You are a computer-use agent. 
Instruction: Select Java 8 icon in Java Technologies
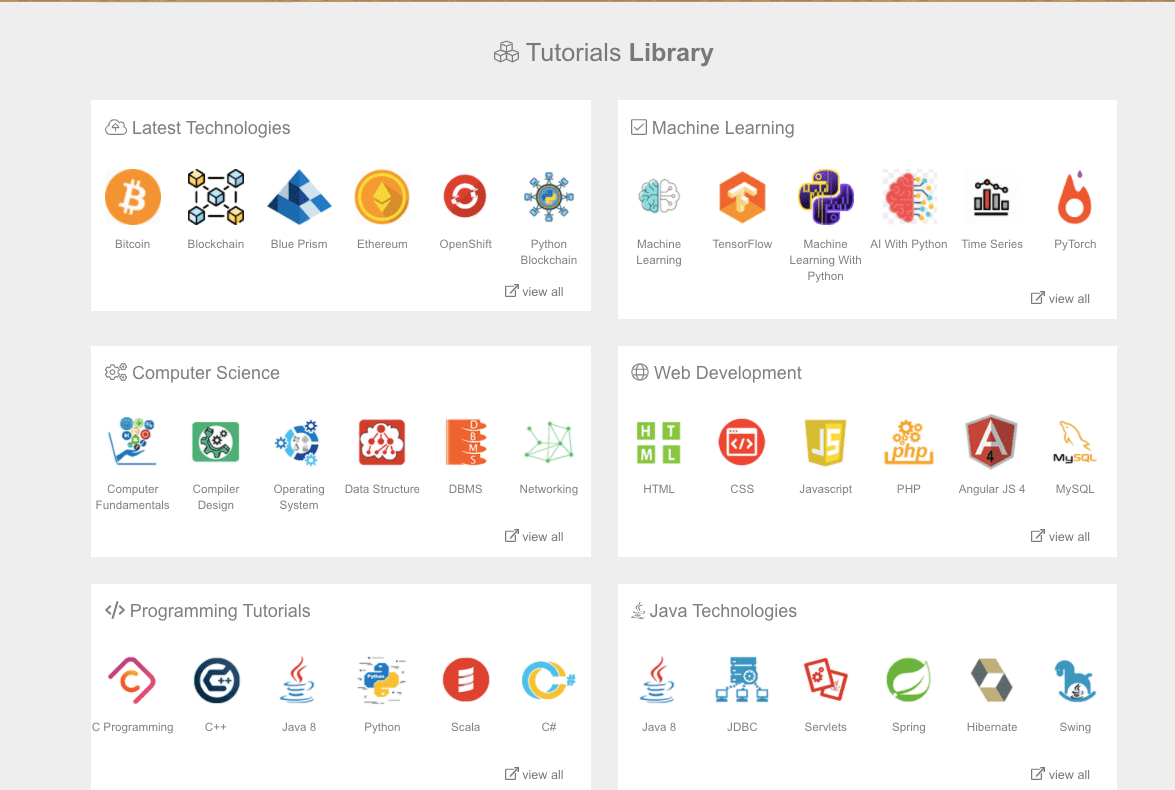click(658, 680)
